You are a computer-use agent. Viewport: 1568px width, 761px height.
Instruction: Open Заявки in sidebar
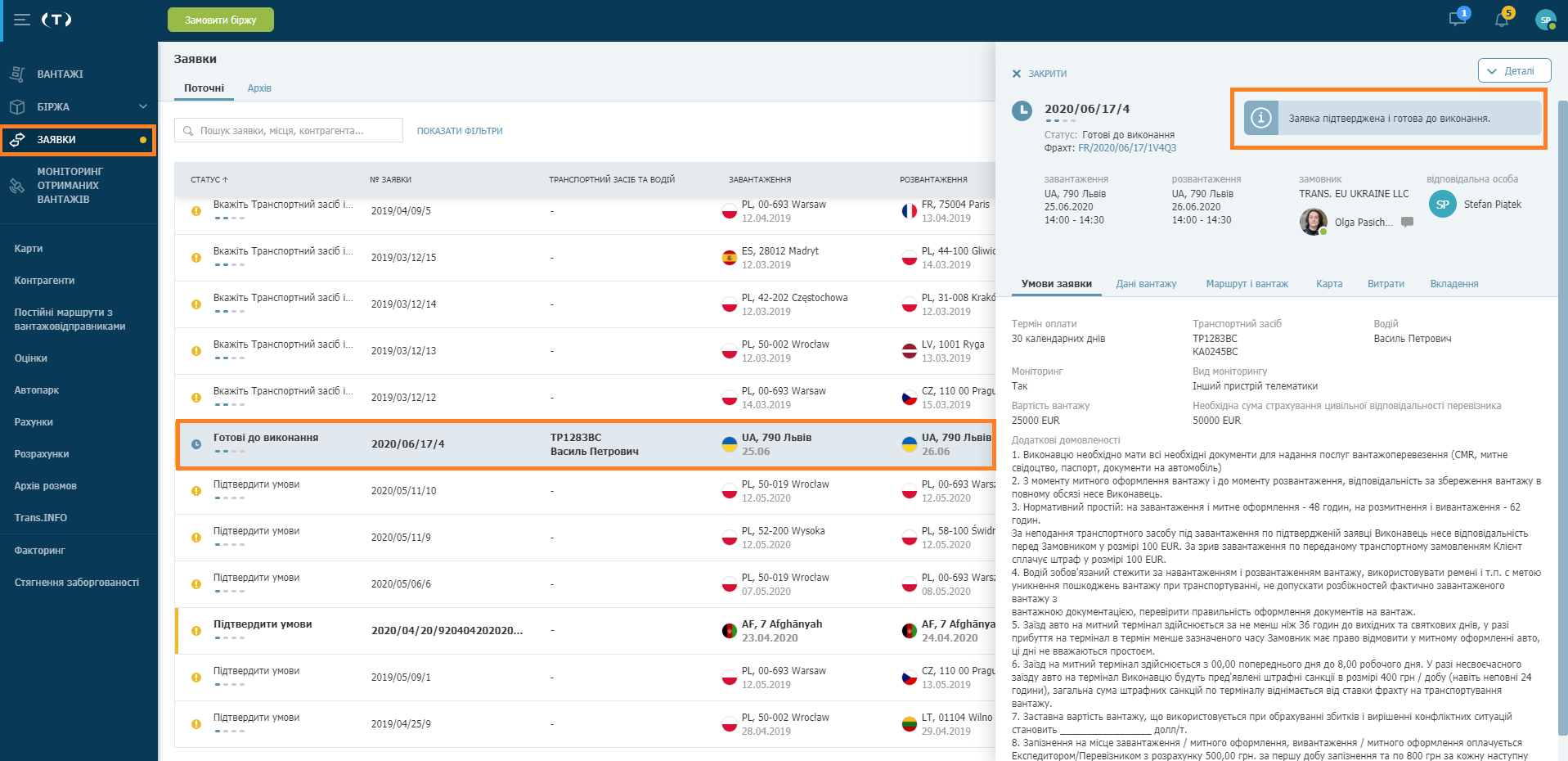[x=79, y=140]
